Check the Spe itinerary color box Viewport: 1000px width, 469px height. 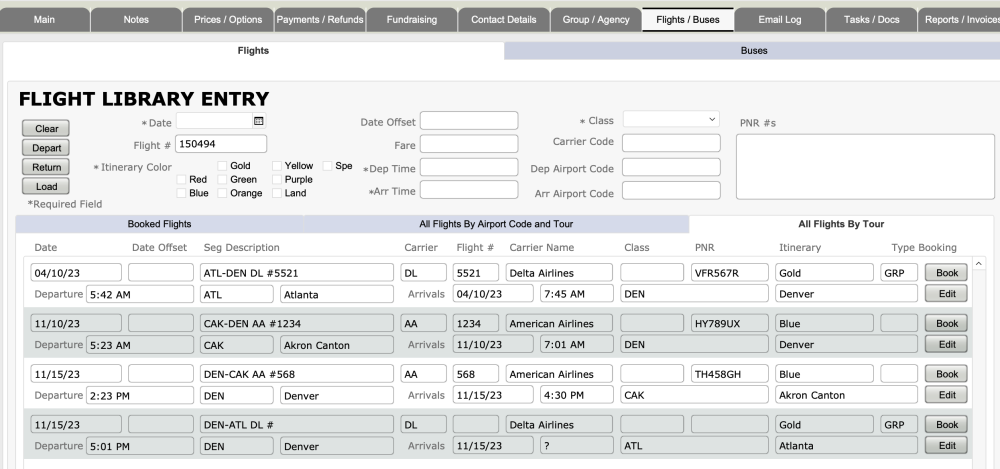pos(327,166)
